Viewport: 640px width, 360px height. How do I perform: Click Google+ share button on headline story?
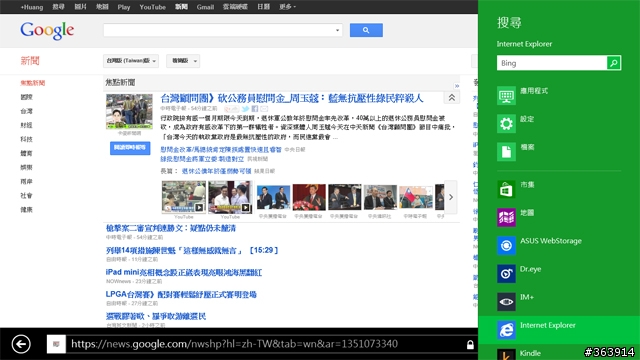click(x=231, y=109)
